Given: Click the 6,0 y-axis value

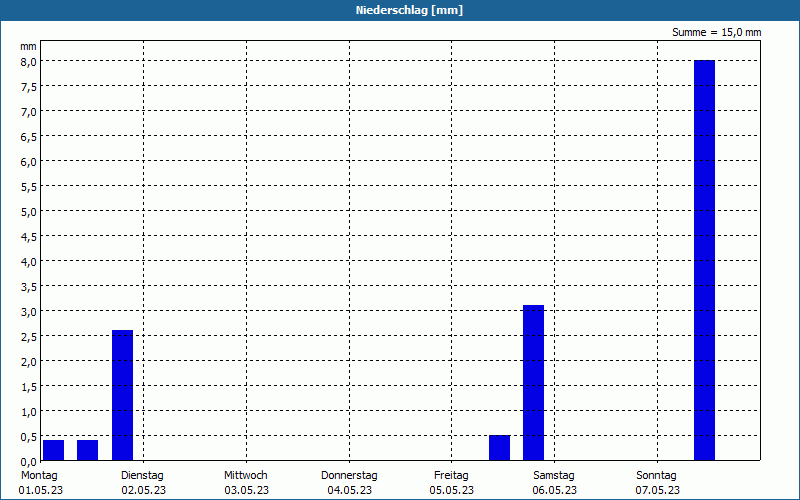Looking at the screenshot, I should pos(29,161).
